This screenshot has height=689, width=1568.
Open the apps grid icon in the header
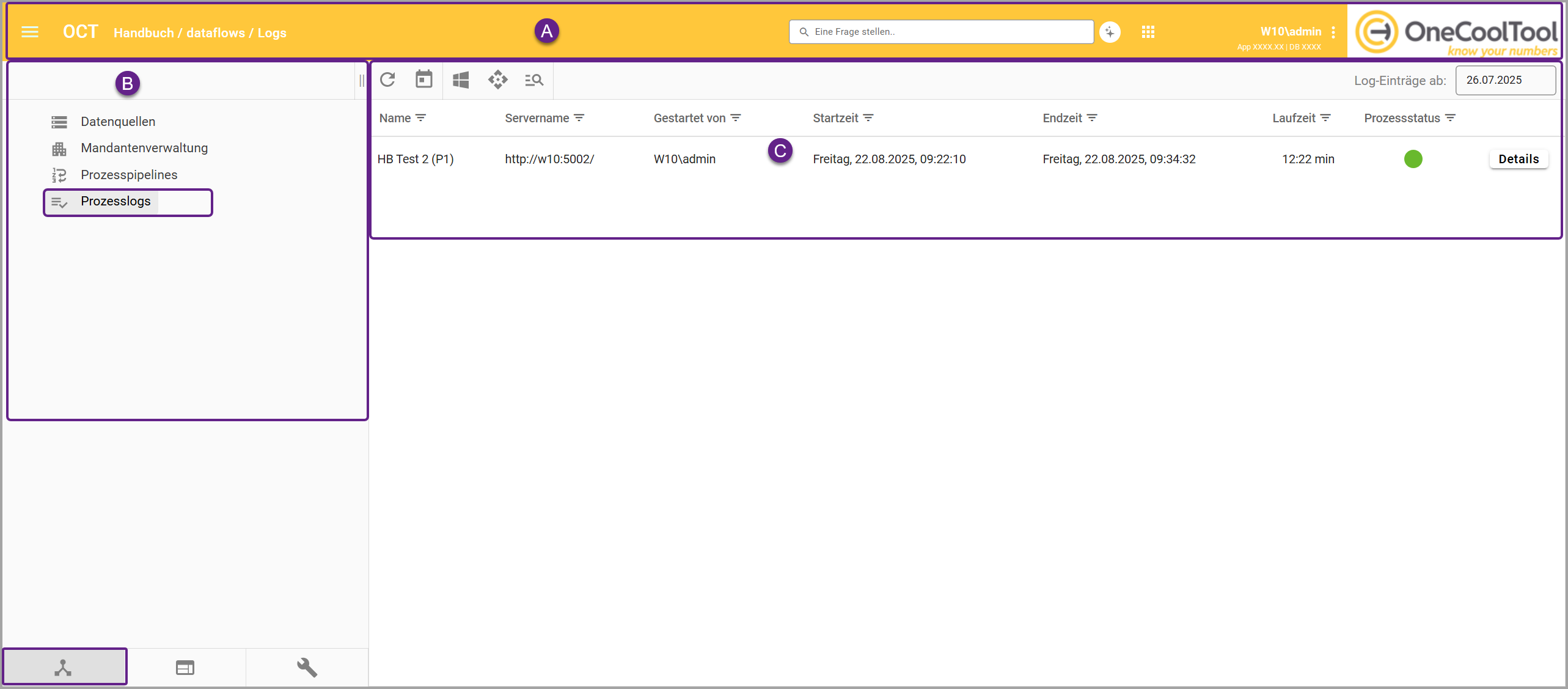pos(1148,32)
